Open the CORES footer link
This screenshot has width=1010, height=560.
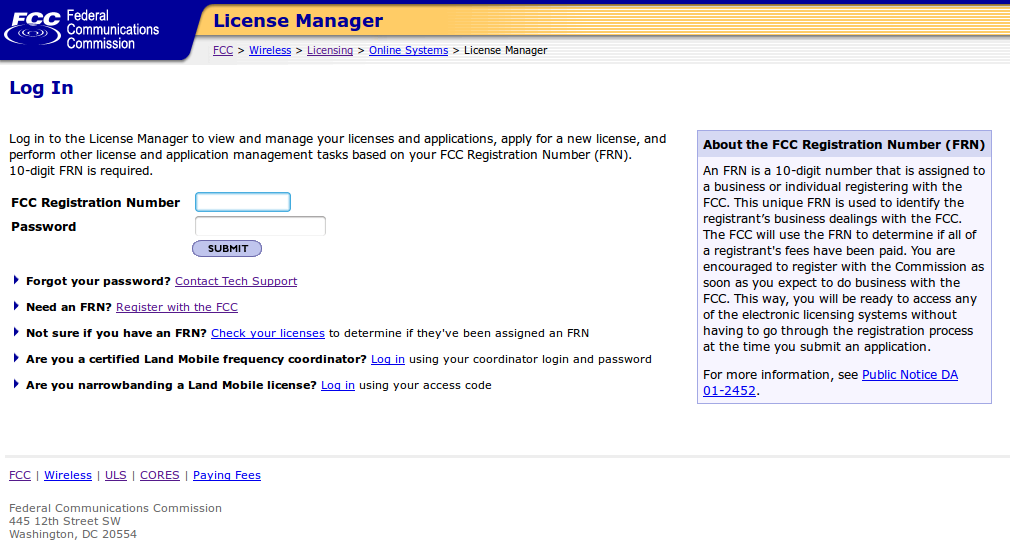point(160,475)
